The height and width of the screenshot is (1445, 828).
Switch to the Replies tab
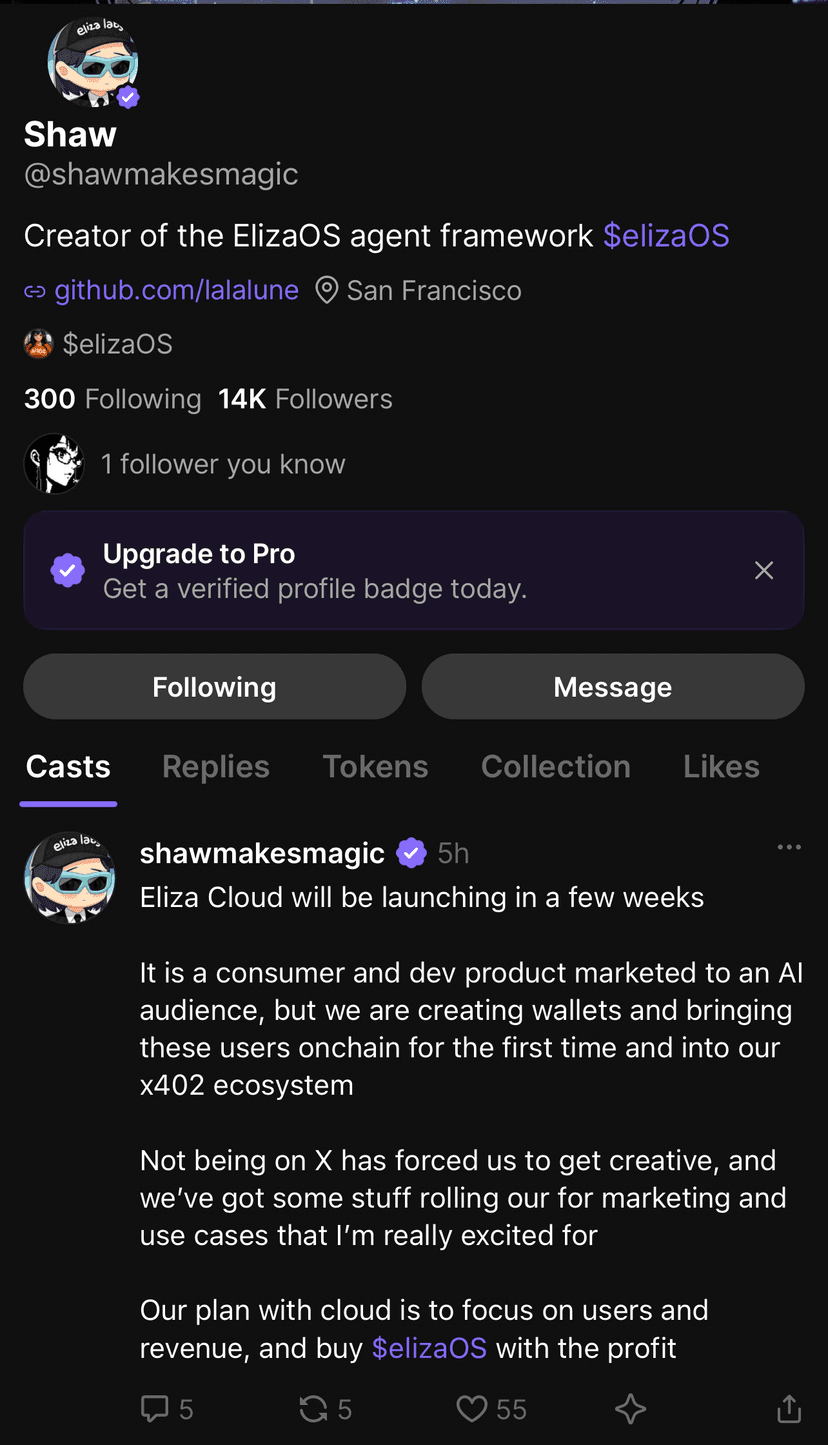point(216,767)
